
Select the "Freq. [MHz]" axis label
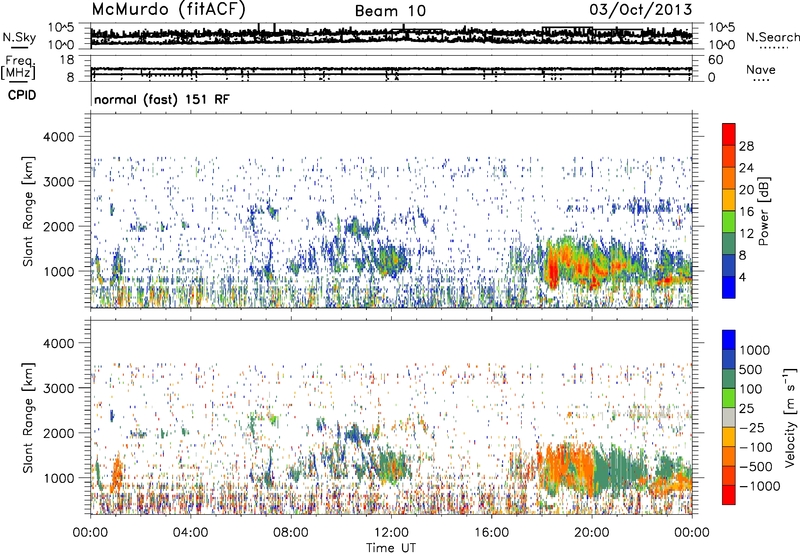(x=18, y=68)
